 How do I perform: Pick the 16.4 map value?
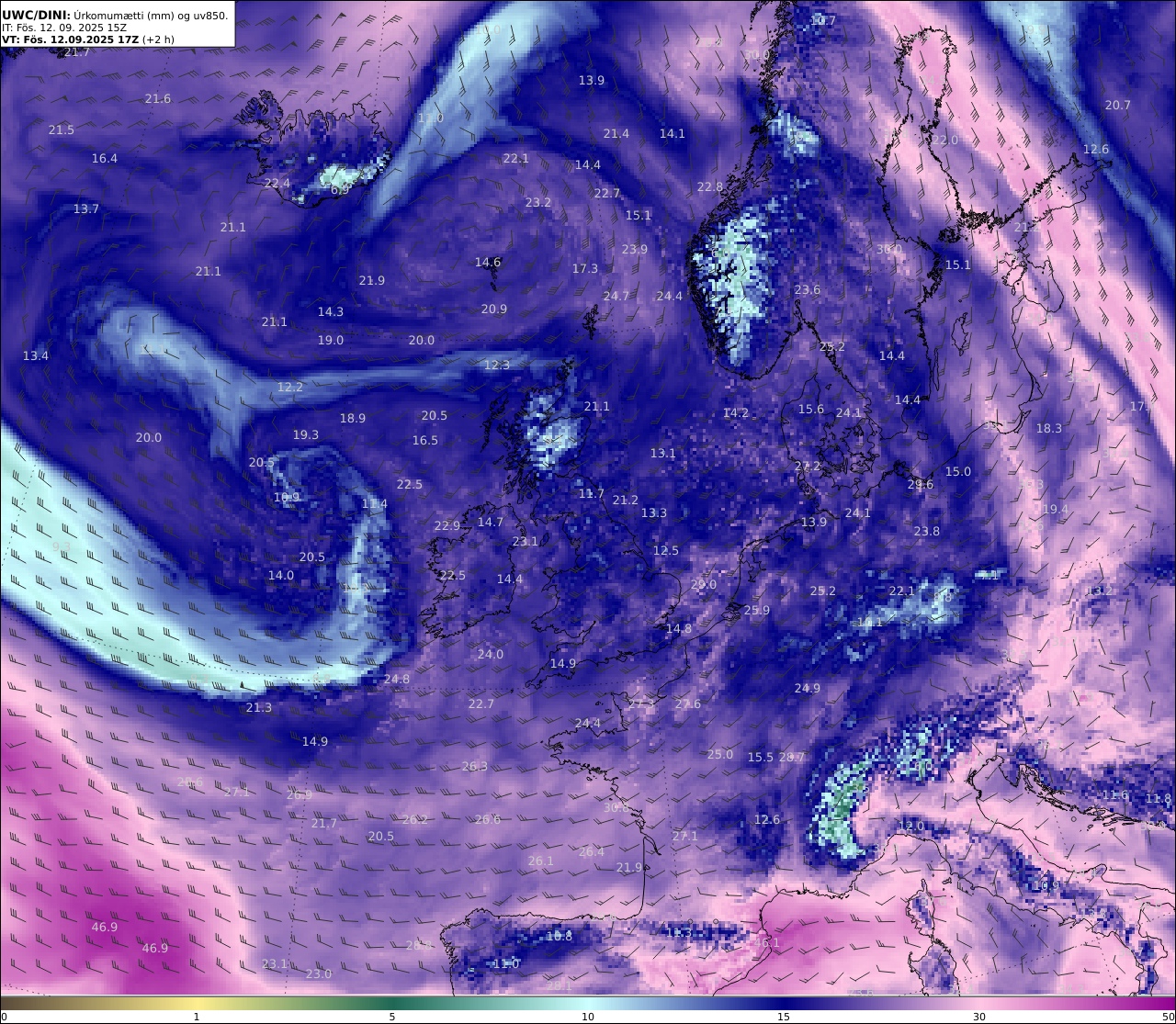pyautogui.click(x=105, y=159)
